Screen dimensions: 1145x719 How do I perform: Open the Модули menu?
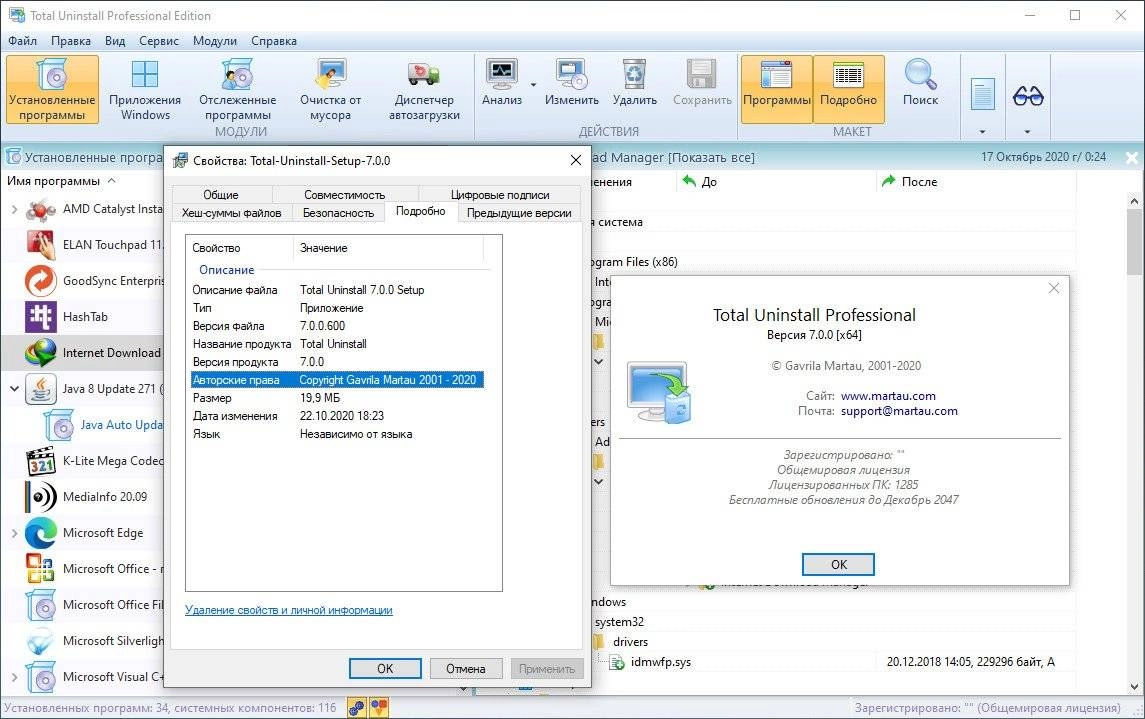[x=215, y=41]
